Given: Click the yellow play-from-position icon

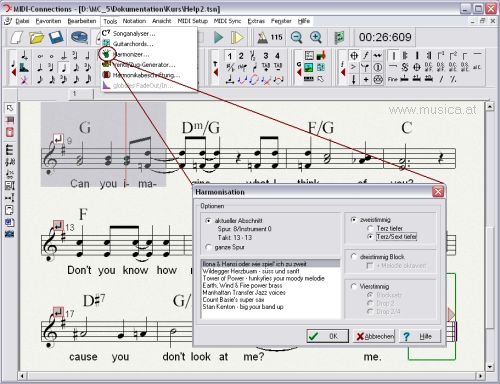Looking at the screenshot, I should tap(237, 37).
